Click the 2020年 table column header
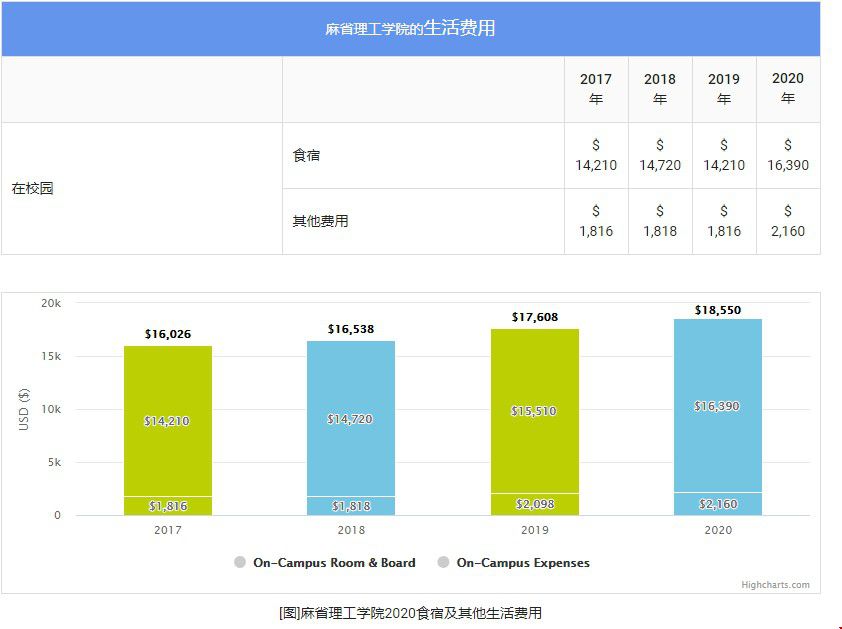842x629 pixels. pyautogui.click(x=788, y=89)
